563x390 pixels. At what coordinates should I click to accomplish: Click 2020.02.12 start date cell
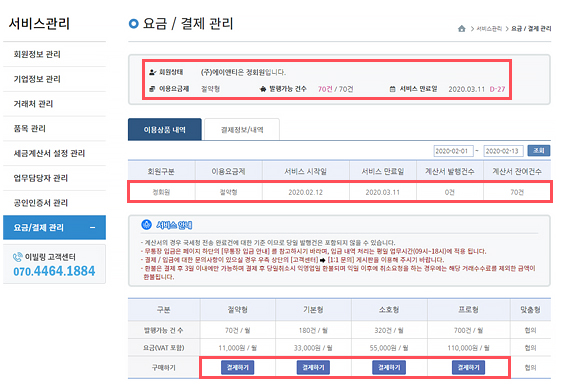pos(306,192)
